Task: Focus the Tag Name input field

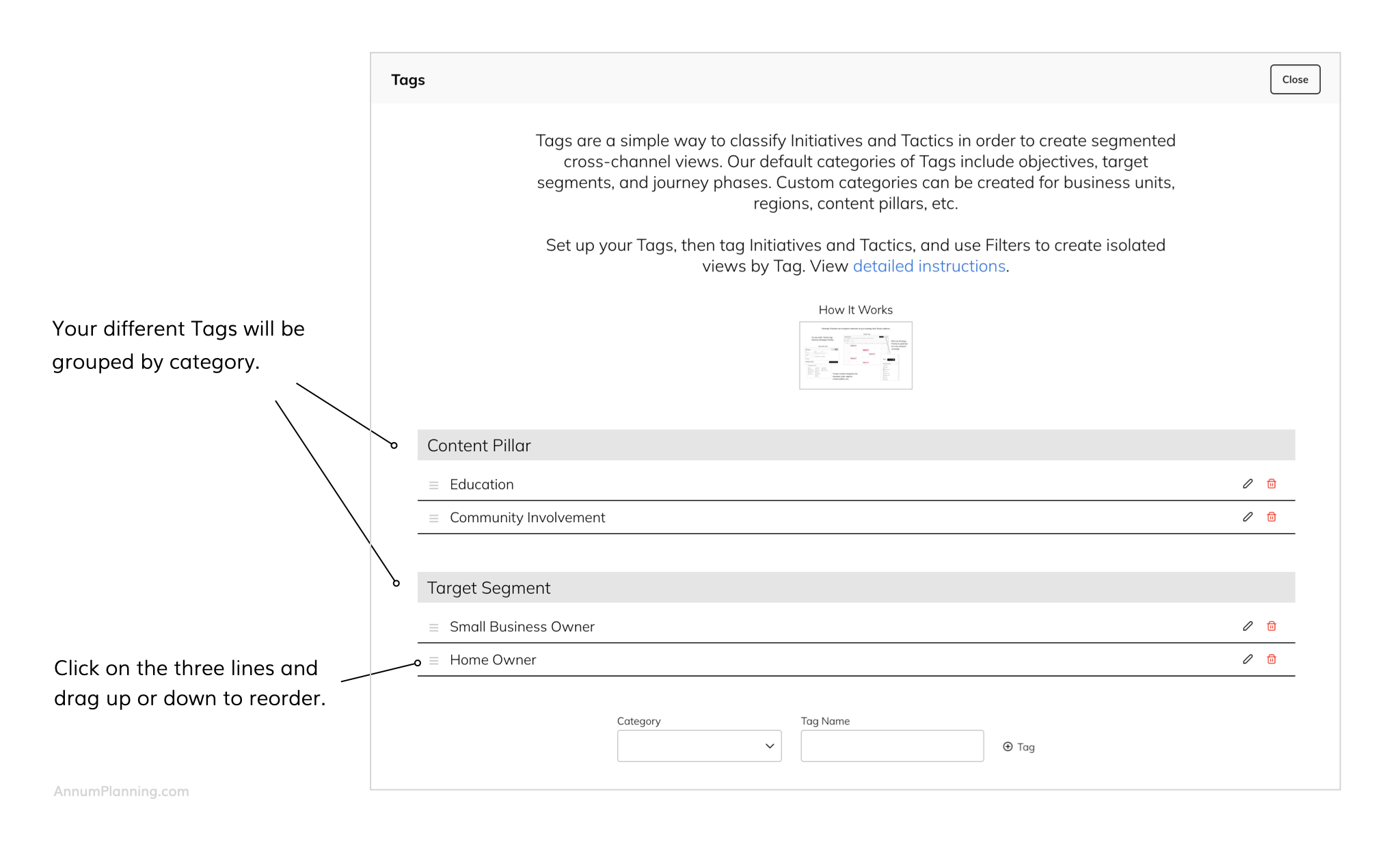Action: [892, 746]
